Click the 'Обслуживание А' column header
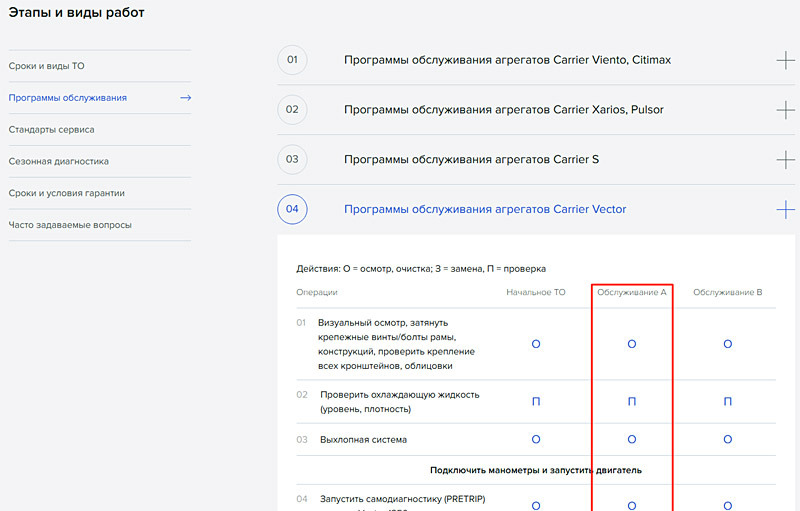 (632, 292)
